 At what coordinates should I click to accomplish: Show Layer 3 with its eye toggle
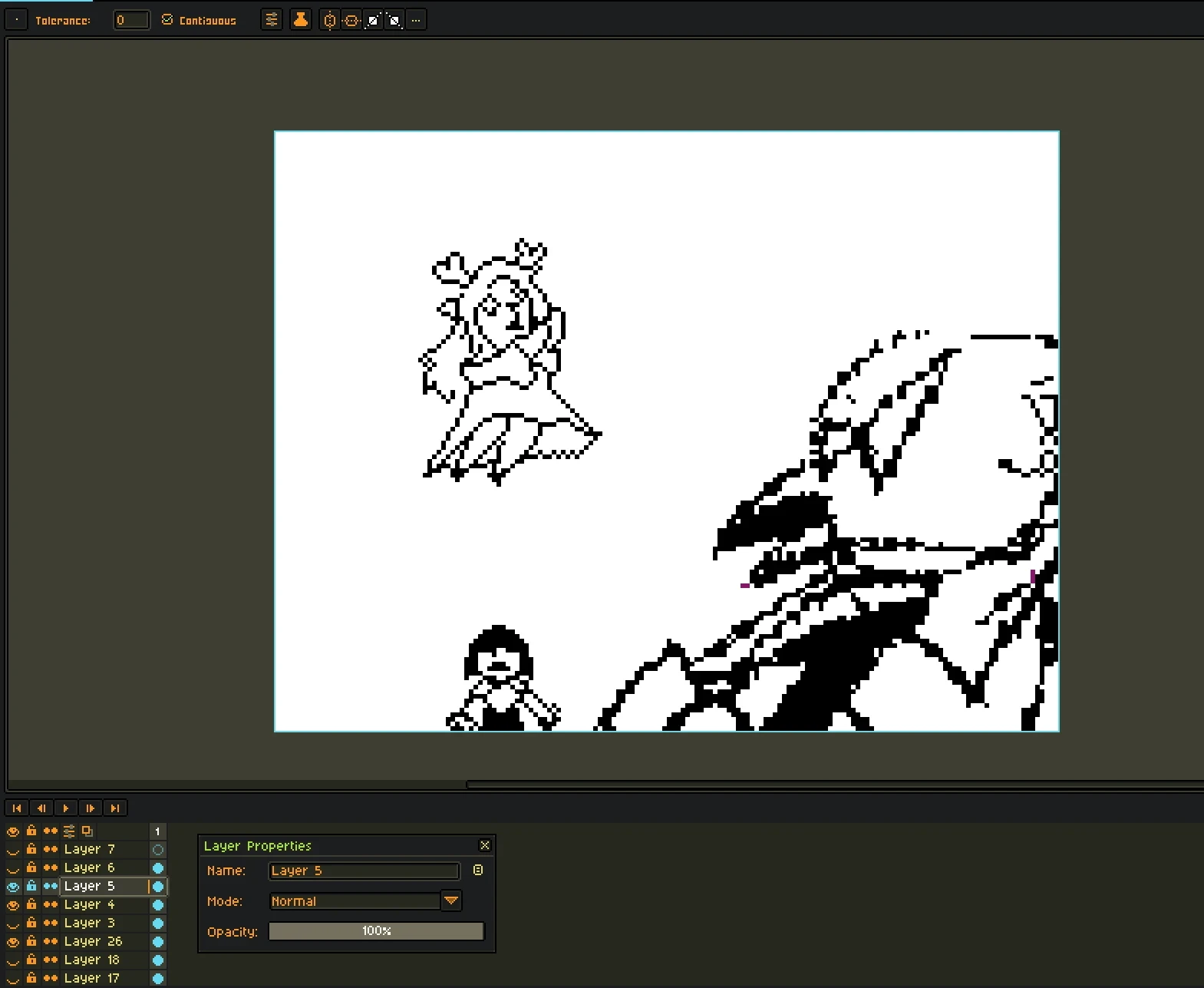point(13,923)
